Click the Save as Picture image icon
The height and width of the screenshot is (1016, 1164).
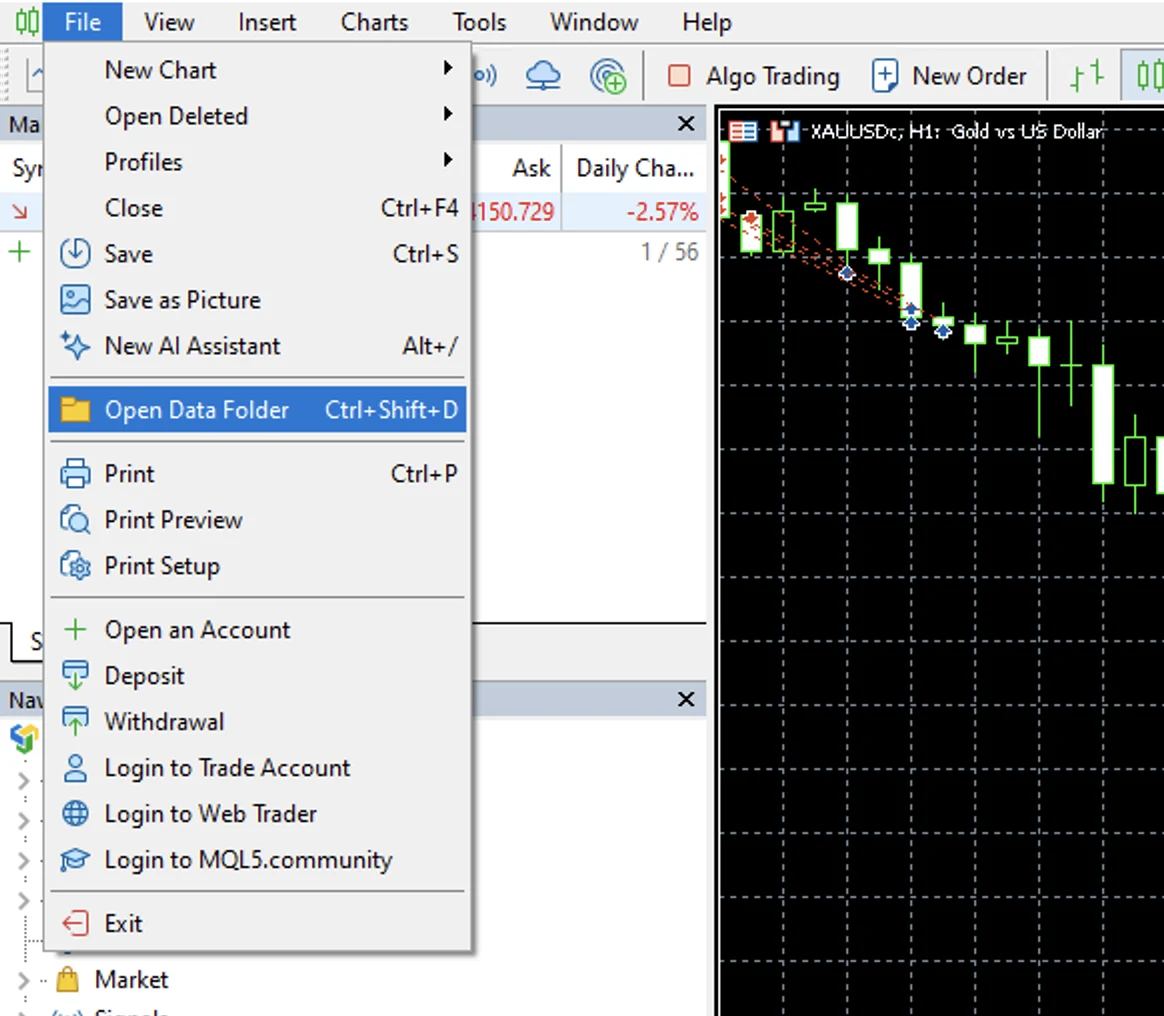[75, 300]
